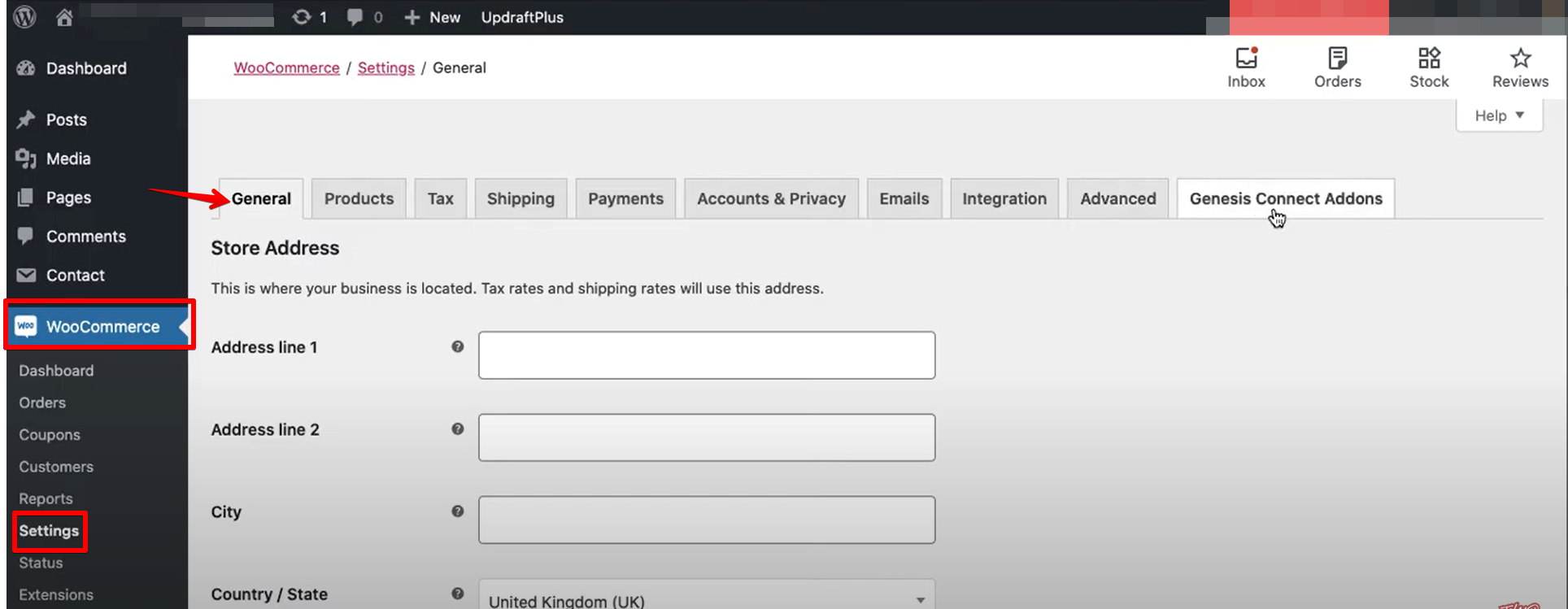Viewport: 1568px width, 609px height.
Task: Click the Settings breadcrumb link
Action: [386, 67]
